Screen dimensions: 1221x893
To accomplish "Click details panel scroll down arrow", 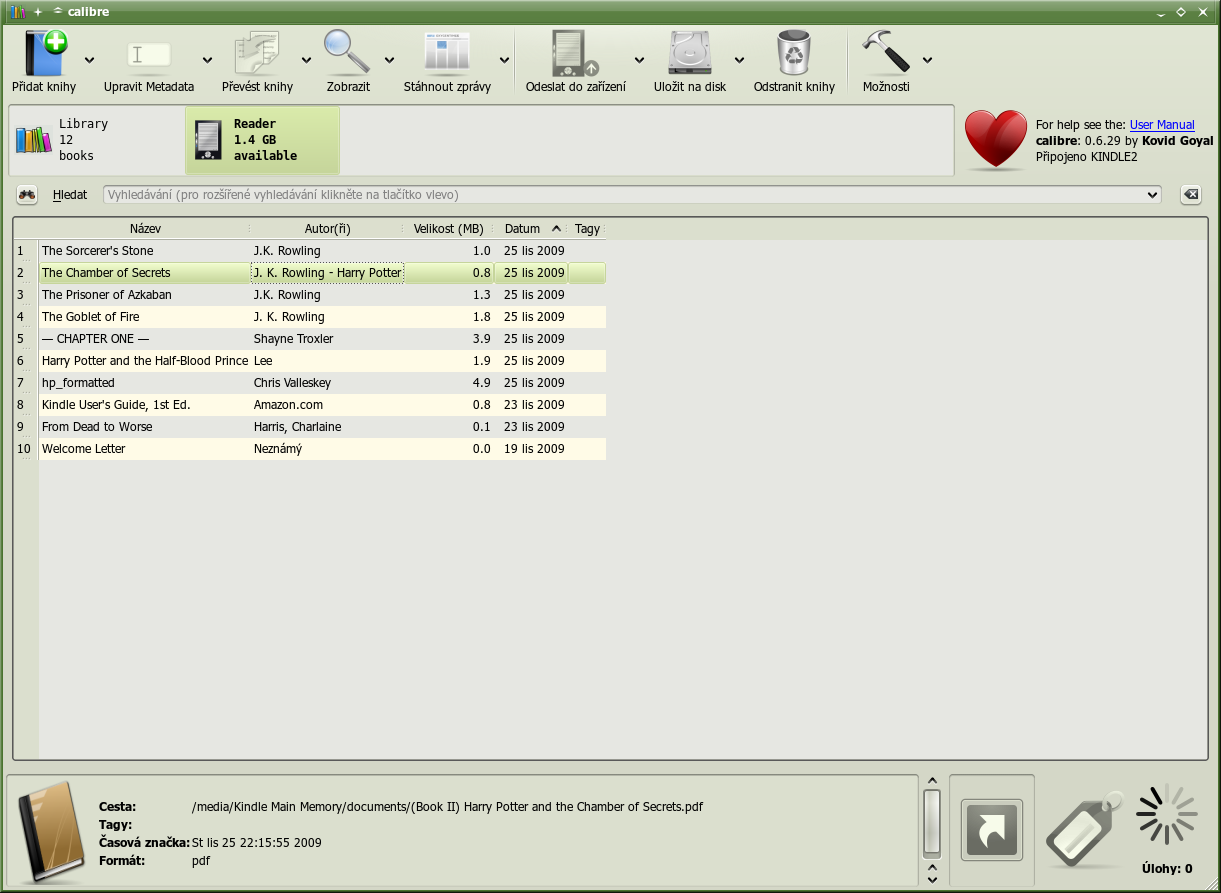I will (x=932, y=878).
